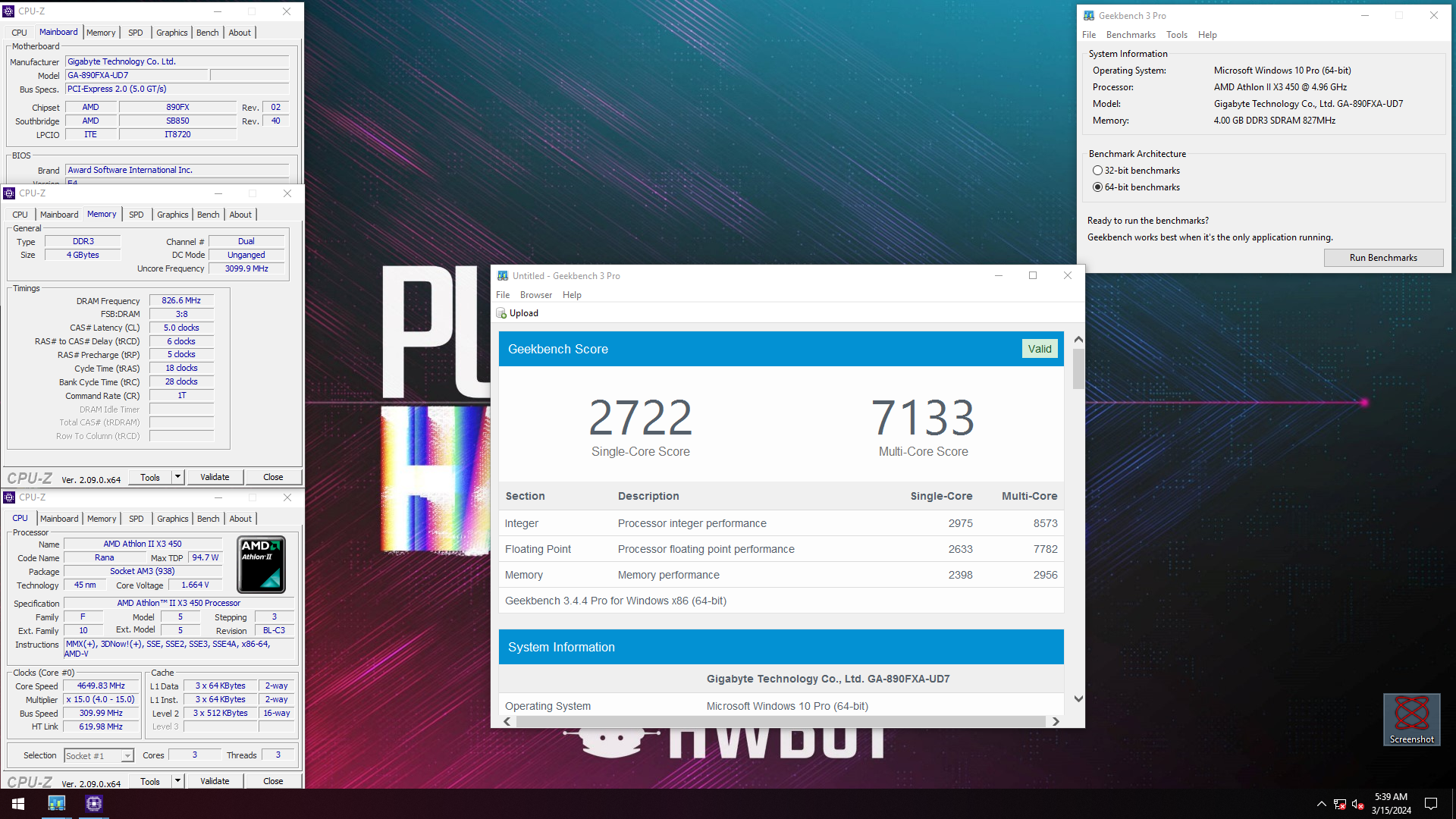The image size is (1456, 819).
Task: Open the network status tray icon
Action: point(1340,804)
